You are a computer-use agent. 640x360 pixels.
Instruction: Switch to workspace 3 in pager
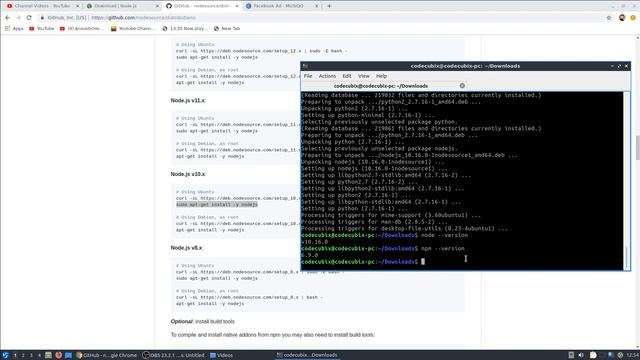click(31, 355)
